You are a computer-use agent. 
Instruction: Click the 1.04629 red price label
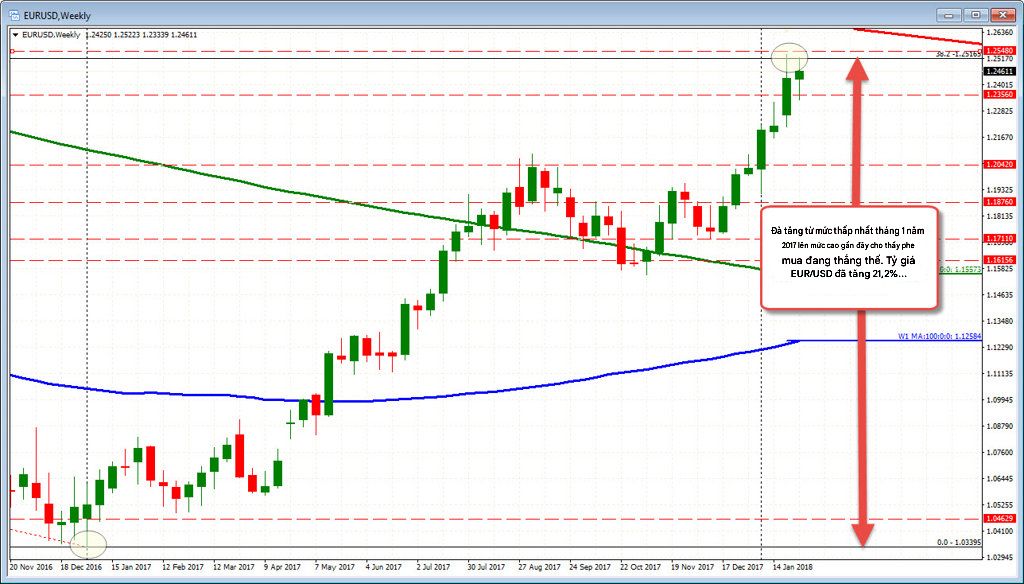click(999, 519)
